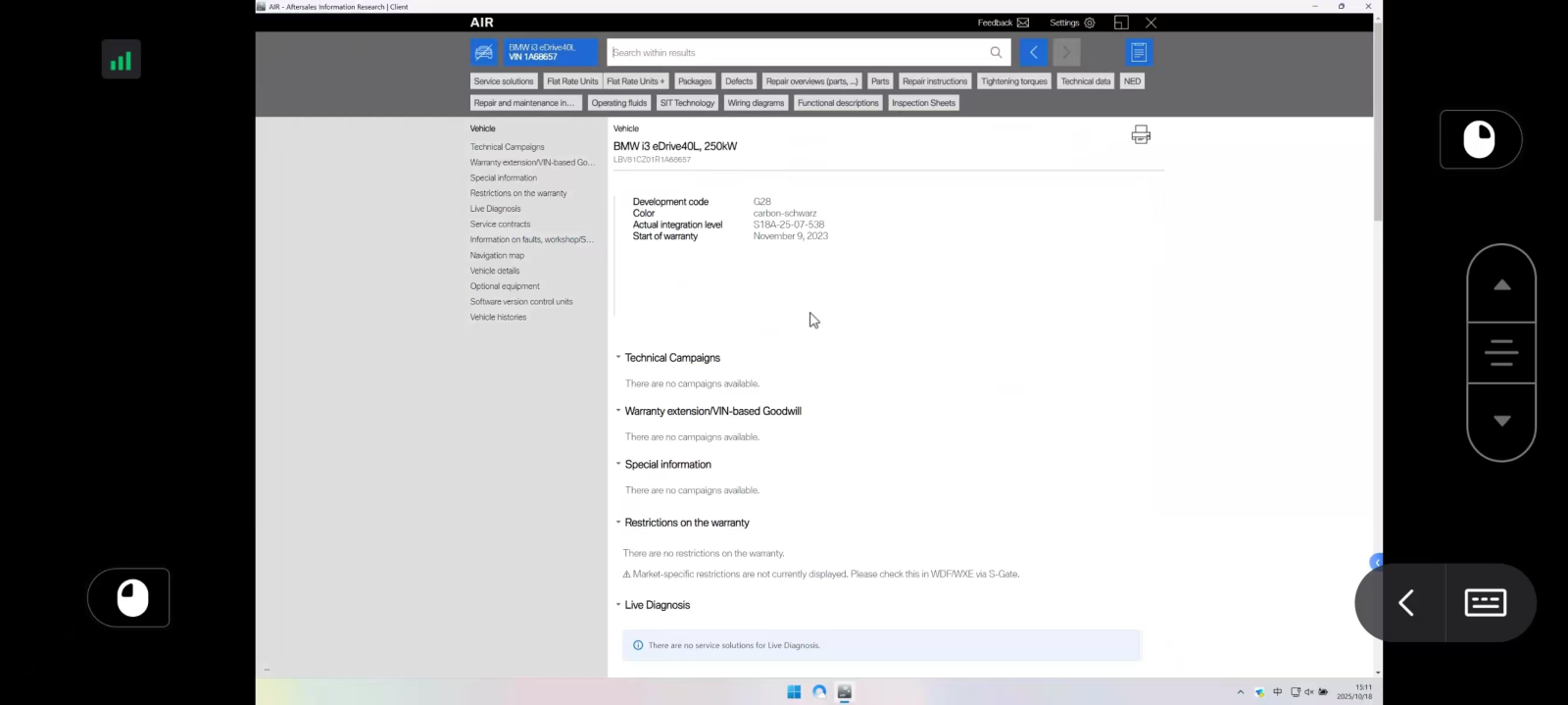Screen dimensions: 1568x705
Task: Click the search magnifier icon
Action: click(996, 53)
